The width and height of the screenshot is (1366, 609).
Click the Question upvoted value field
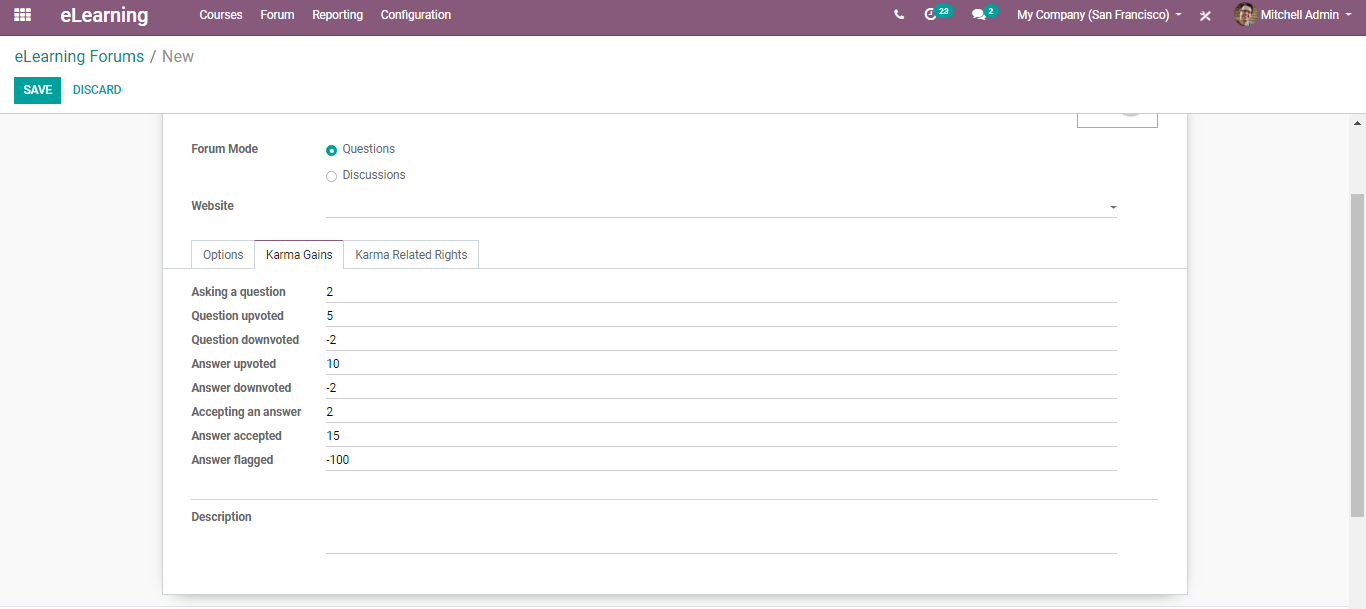[x=721, y=316]
